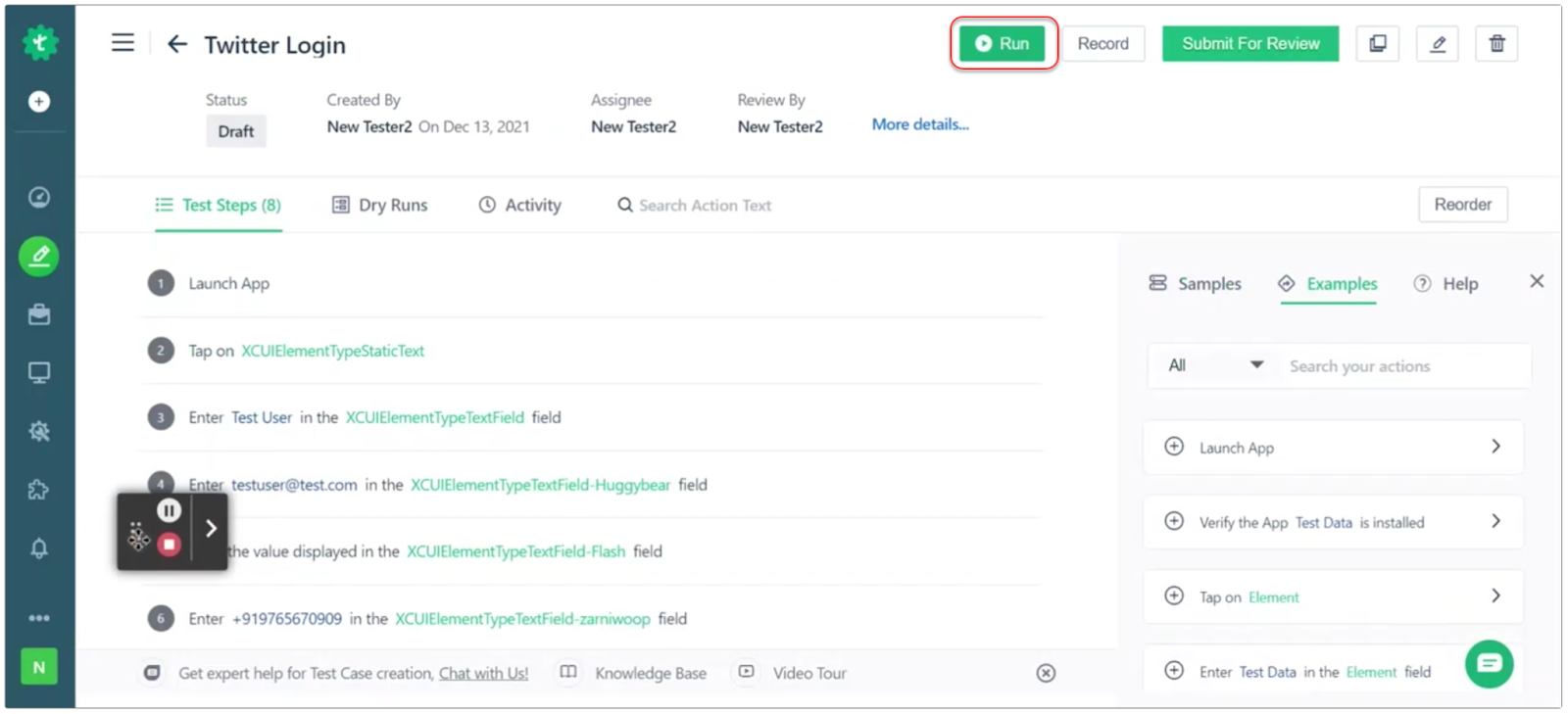Viewport: 1568px width, 714px height.
Task: Click the plus create icon in sidebar
Action: coord(39,101)
